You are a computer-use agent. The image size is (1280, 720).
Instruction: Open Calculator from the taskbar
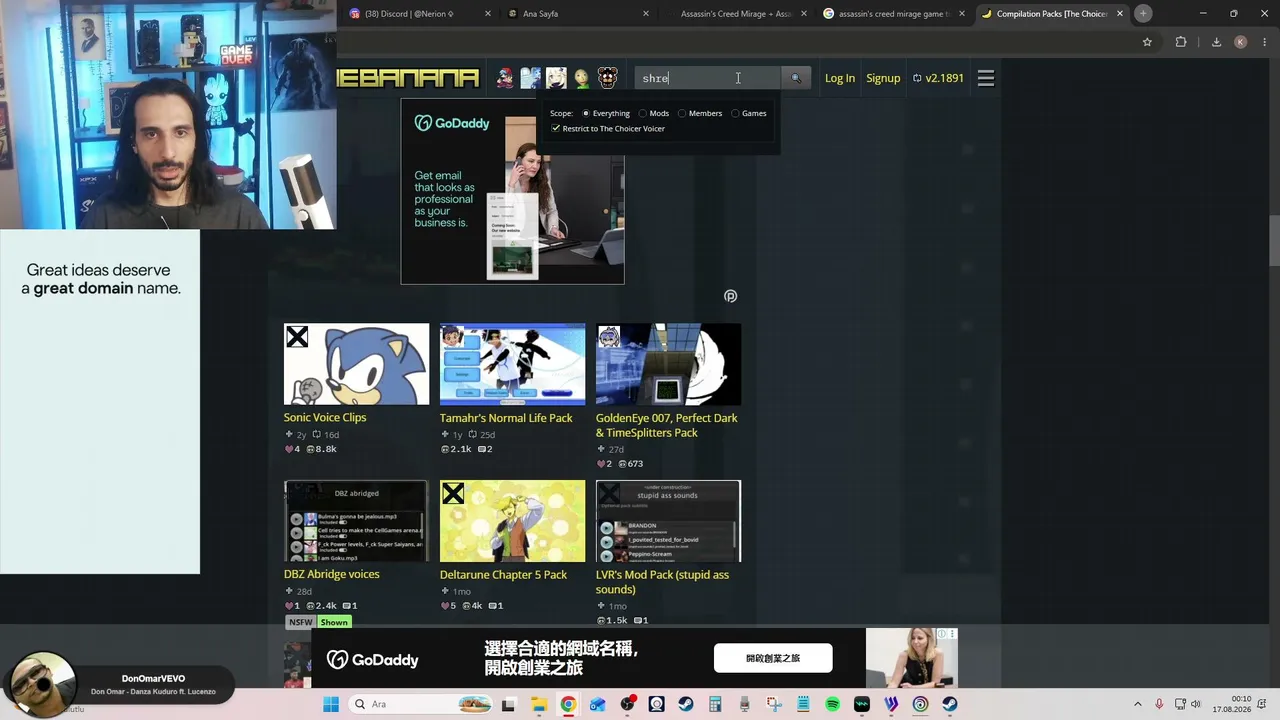(715, 704)
